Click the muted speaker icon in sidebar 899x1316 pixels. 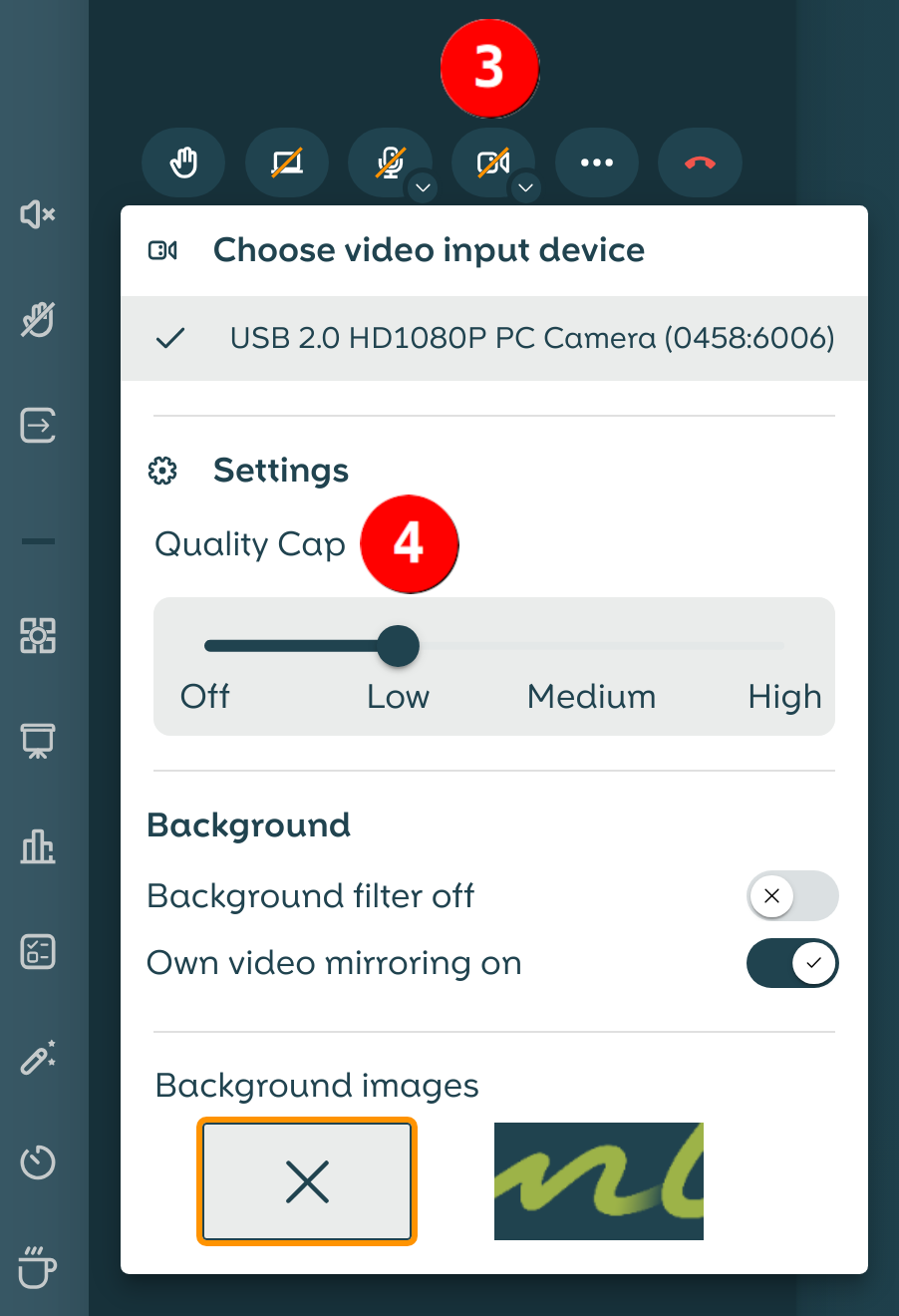tap(38, 214)
